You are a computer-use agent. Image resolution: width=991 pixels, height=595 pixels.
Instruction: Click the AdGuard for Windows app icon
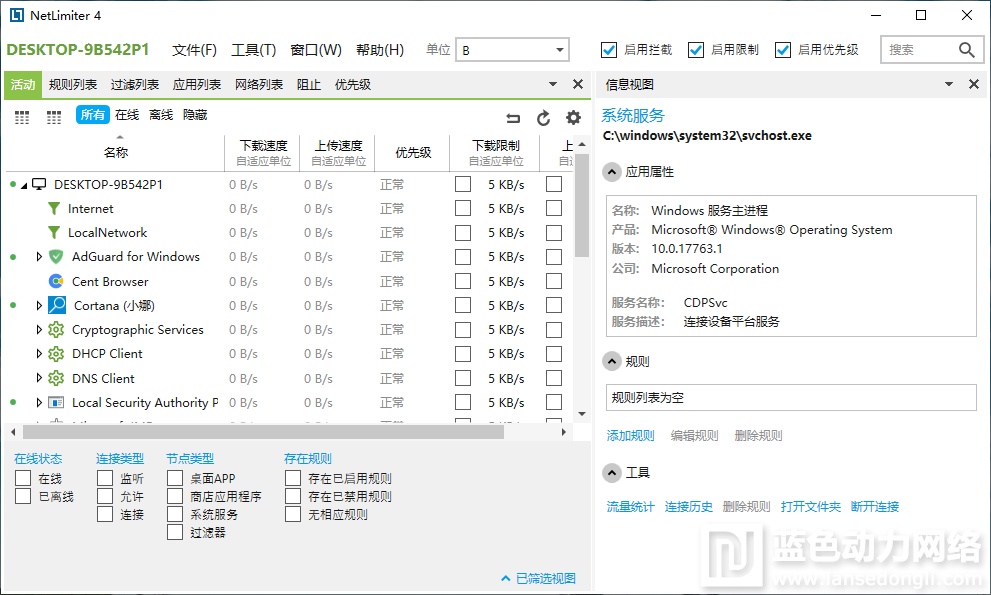tap(55, 256)
